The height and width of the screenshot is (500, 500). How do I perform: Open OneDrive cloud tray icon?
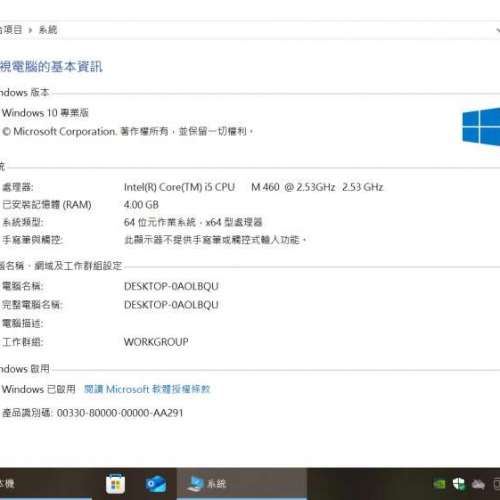[478, 484]
